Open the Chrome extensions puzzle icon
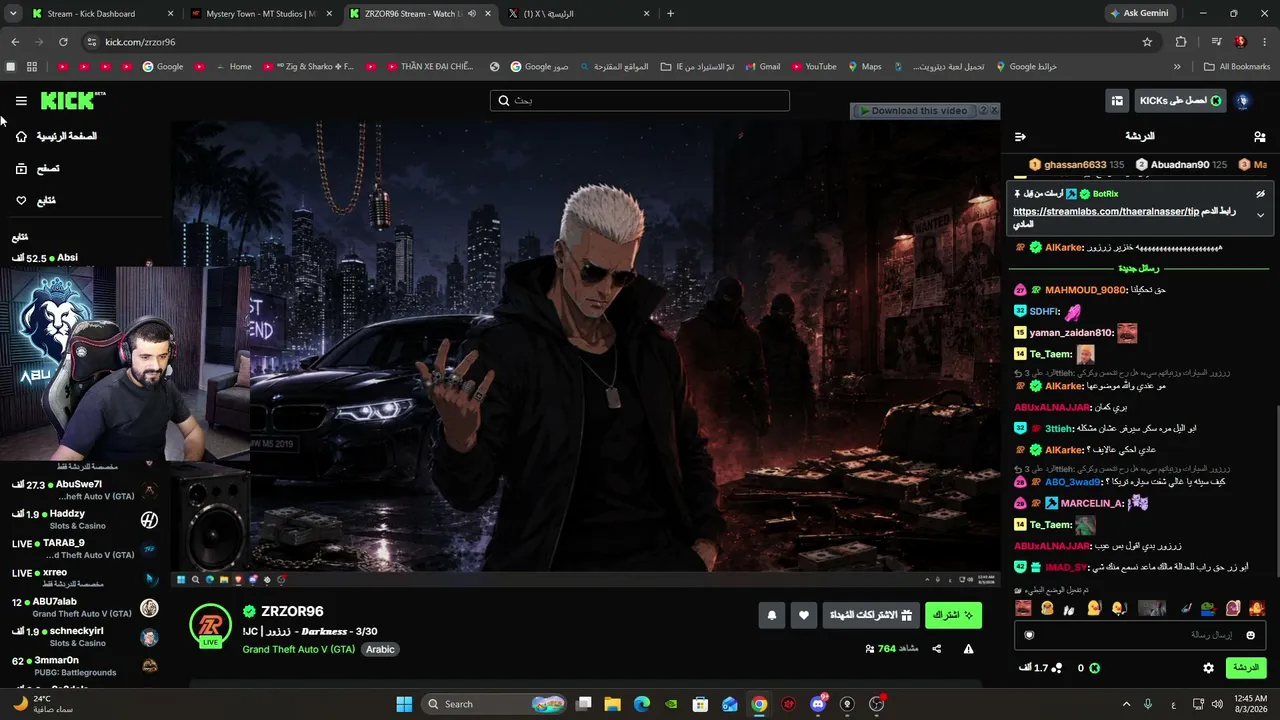Screen dimensions: 1280x720 (x=1181, y=42)
